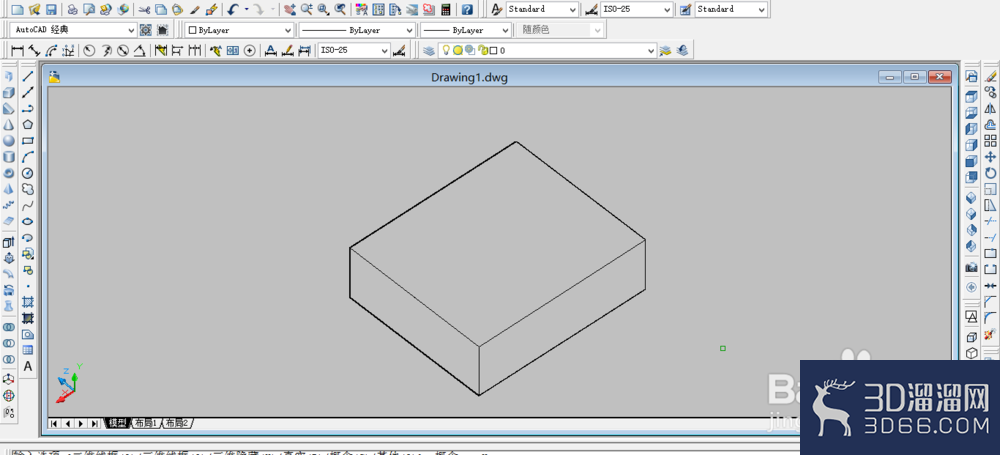Click the Drawing1.dwg window icon
The height and width of the screenshot is (455, 1000).
(x=55, y=77)
